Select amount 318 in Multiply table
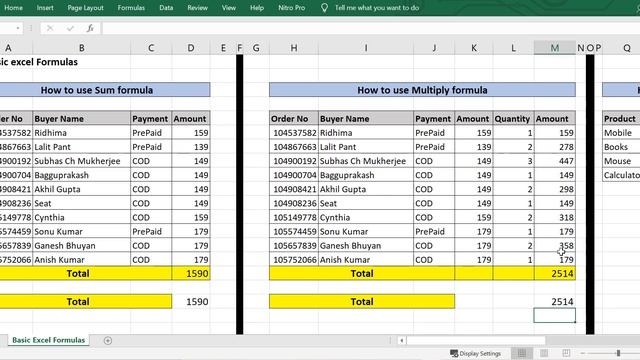 (555, 217)
